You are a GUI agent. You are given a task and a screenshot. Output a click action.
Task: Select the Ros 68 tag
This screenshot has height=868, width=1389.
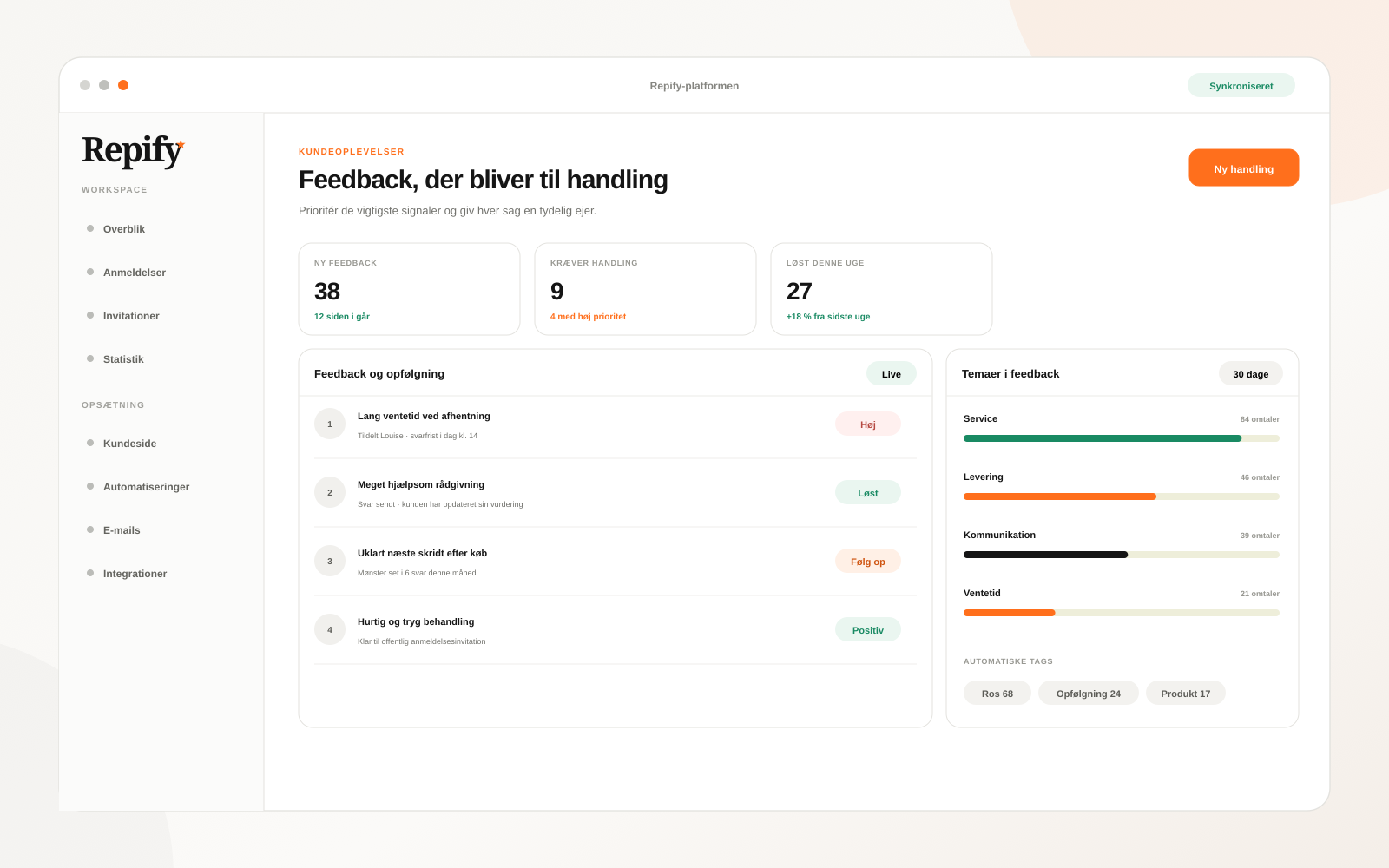coord(997,693)
